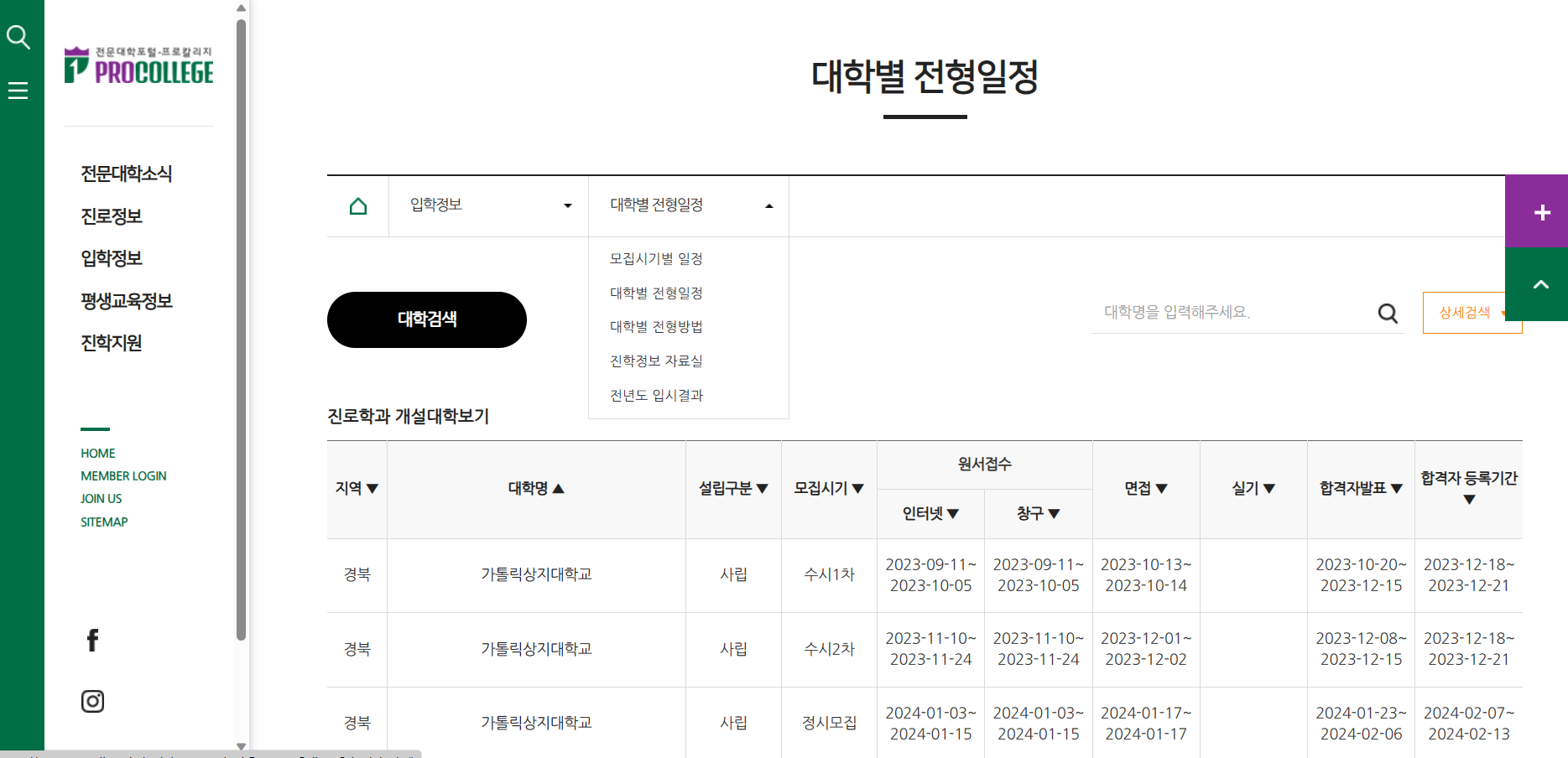The height and width of the screenshot is (758, 1568).
Task: Click the black 대학검색 button
Action: (x=427, y=319)
